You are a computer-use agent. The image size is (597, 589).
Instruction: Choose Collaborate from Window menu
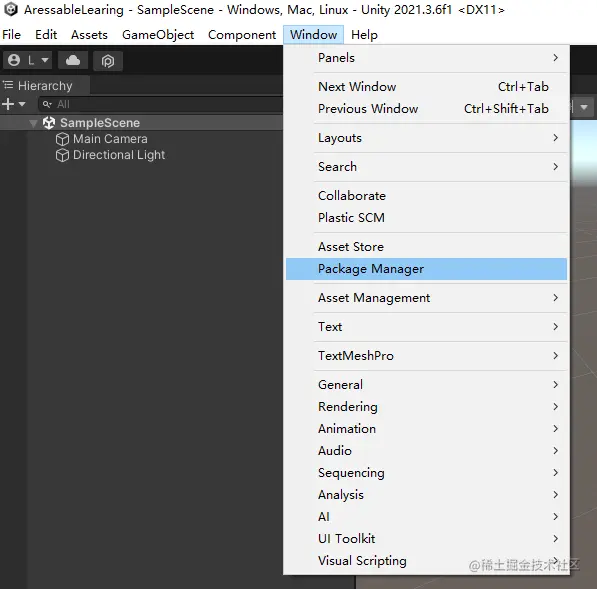[426, 196]
